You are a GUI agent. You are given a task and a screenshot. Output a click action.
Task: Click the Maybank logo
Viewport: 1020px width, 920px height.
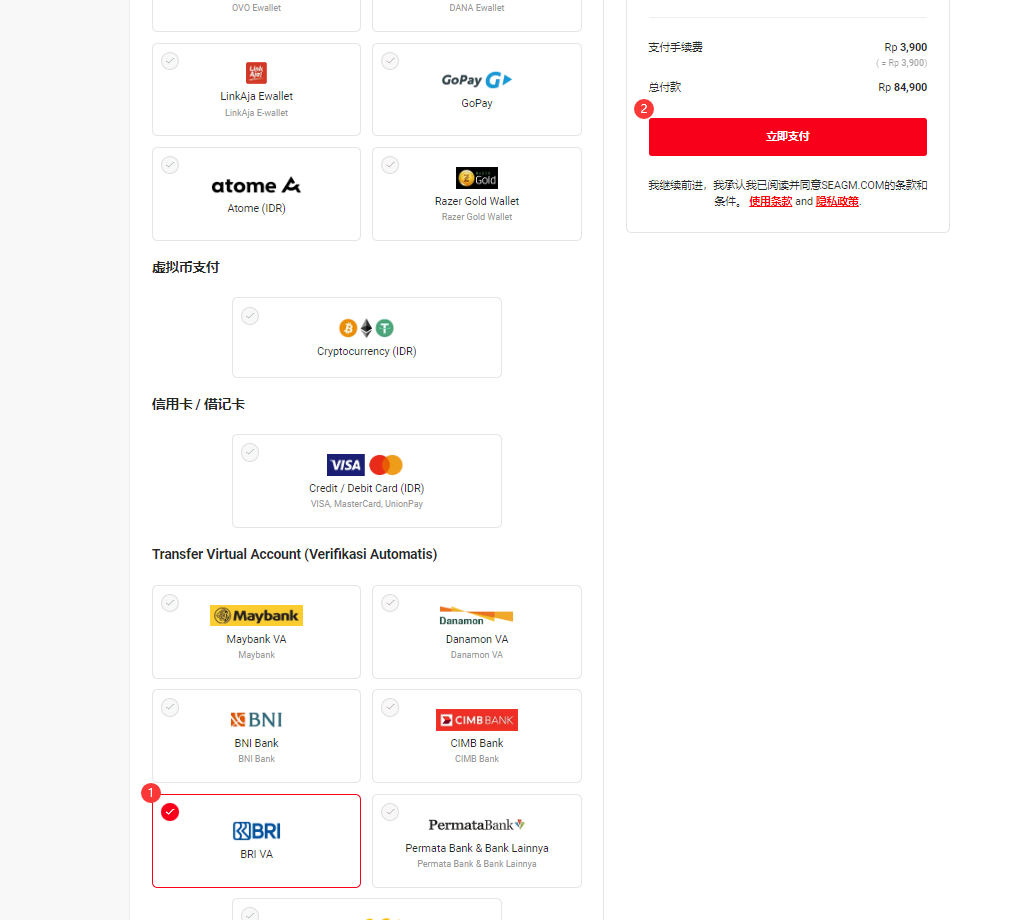256,616
